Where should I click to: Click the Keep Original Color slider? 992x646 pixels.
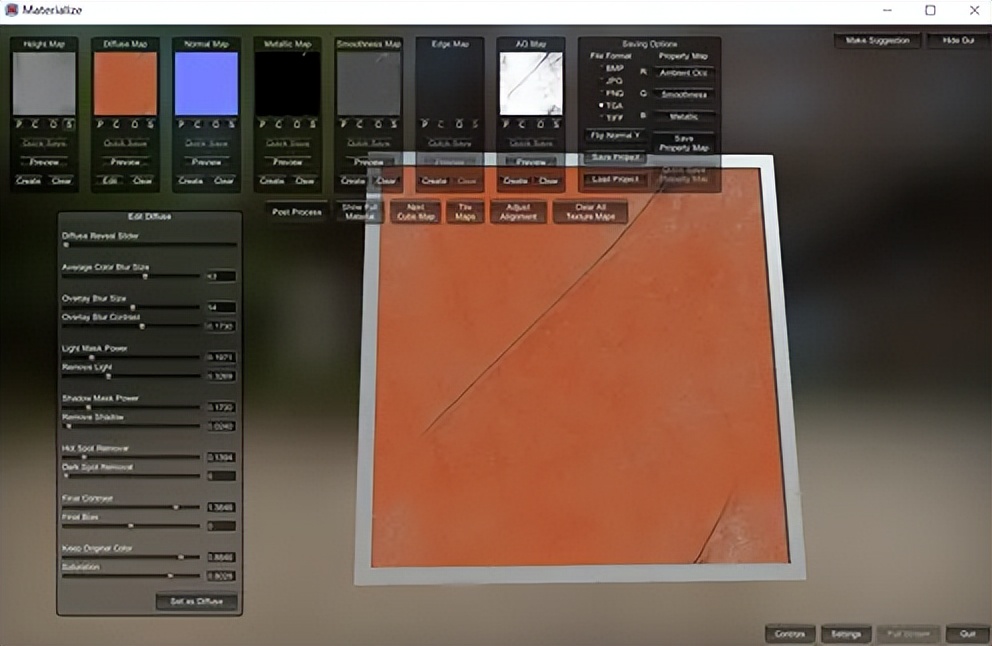point(131,557)
